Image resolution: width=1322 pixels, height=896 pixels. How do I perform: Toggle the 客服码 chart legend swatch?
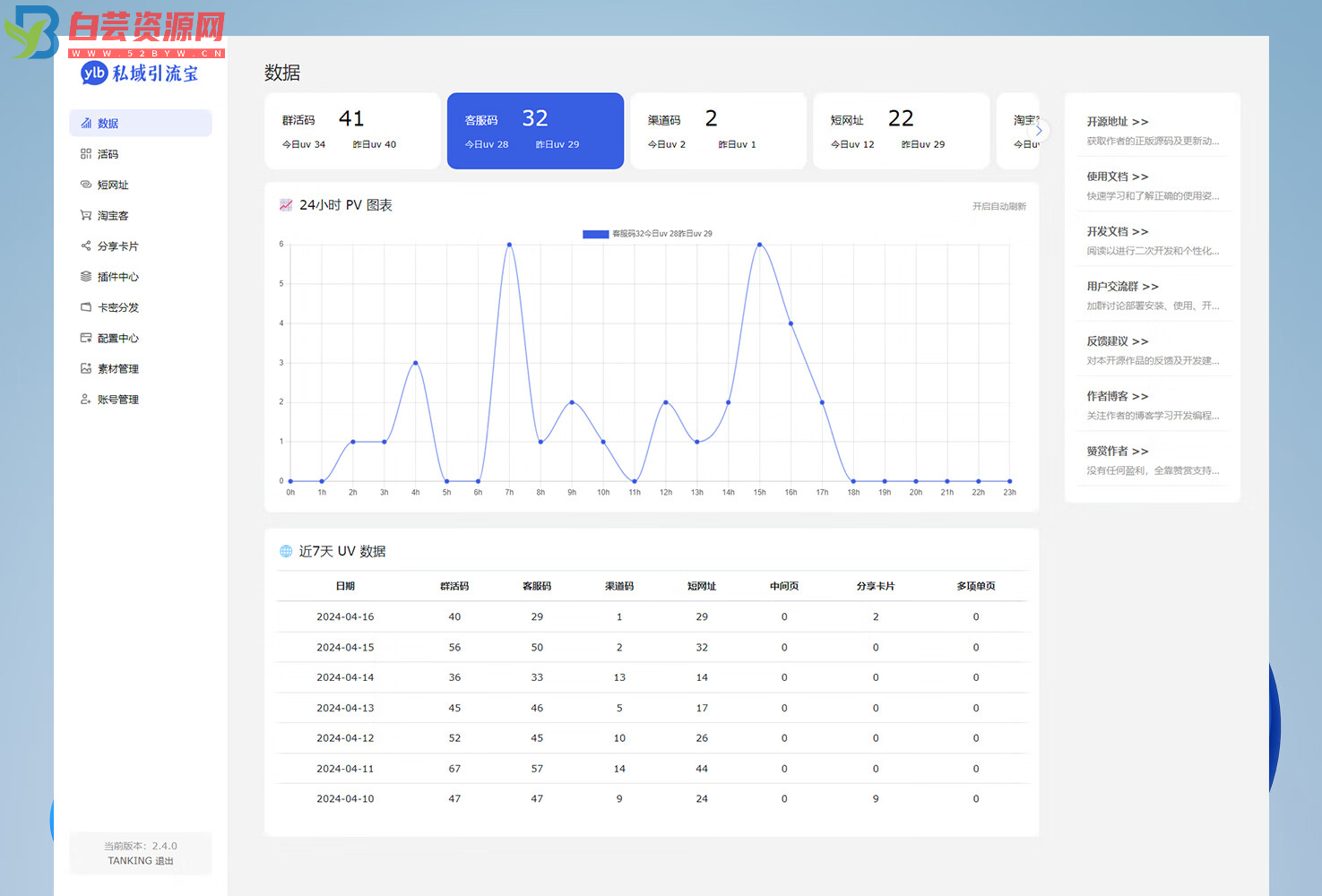coord(596,234)
